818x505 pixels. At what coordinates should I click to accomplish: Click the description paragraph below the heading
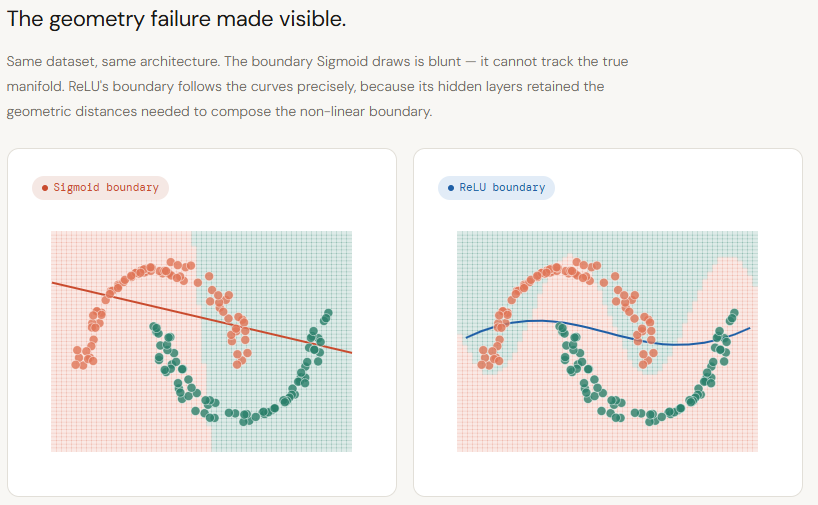click(317, 86)
